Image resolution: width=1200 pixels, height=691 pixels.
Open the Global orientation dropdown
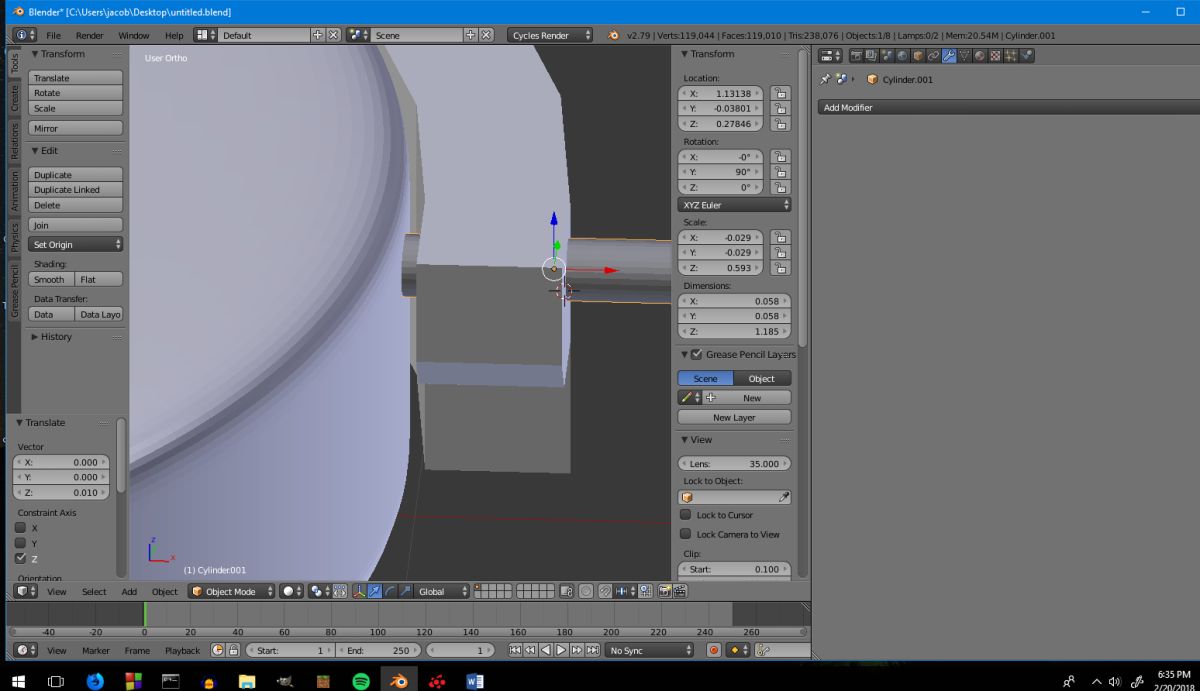pyautogui.click(x=442, y=591)
